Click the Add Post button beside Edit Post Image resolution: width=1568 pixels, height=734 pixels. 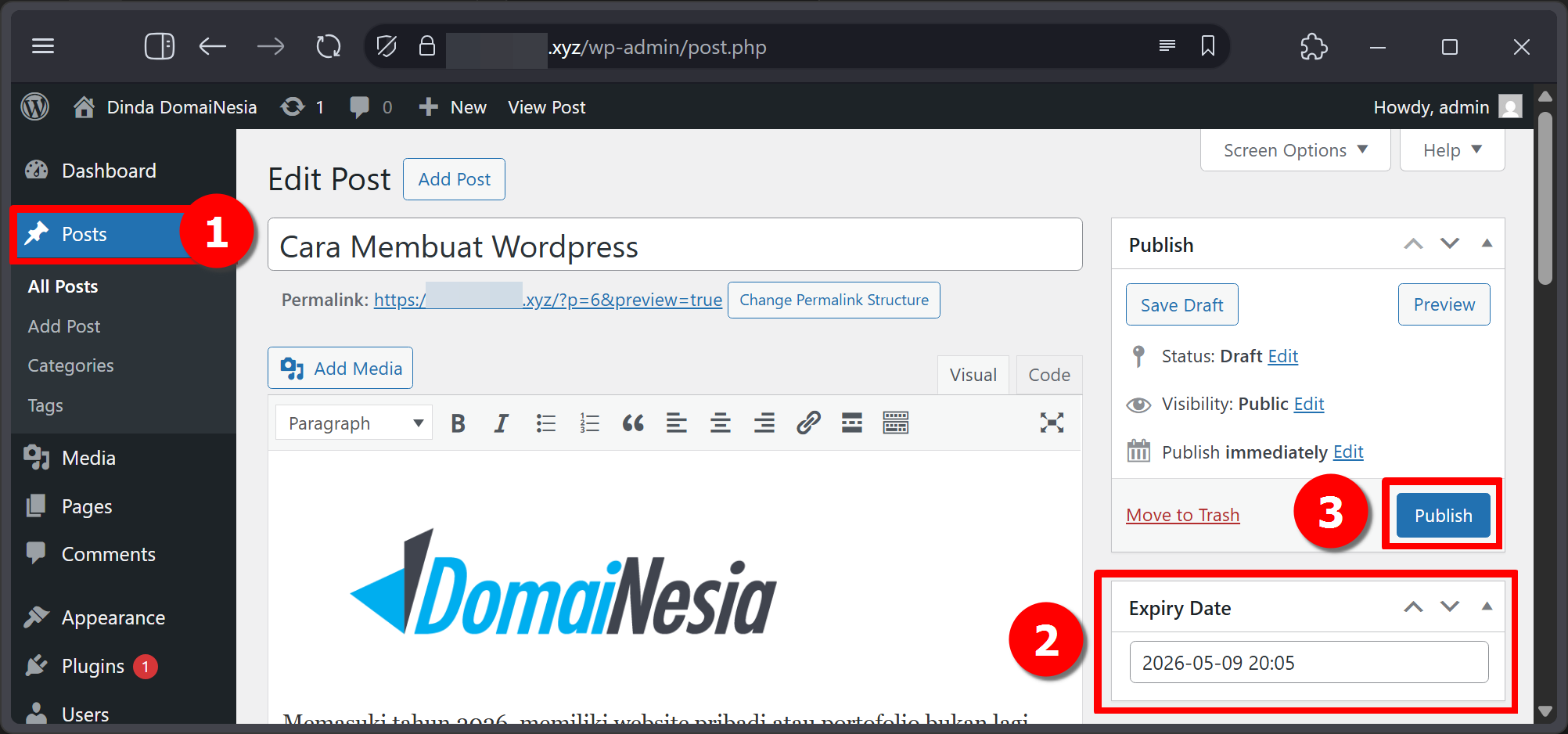[x=455, y=179]
